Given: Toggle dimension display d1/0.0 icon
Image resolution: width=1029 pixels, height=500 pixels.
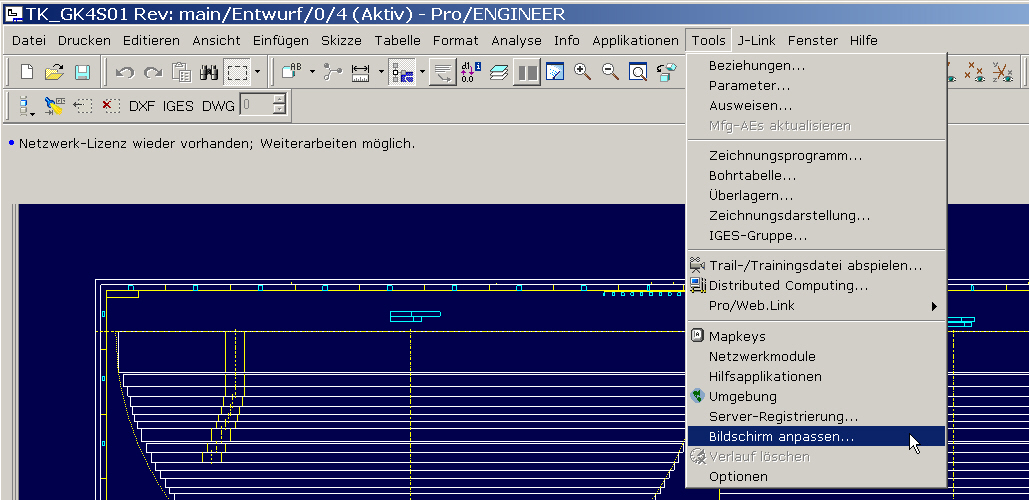Looking at the screenshot, I should tap(471, 72).
